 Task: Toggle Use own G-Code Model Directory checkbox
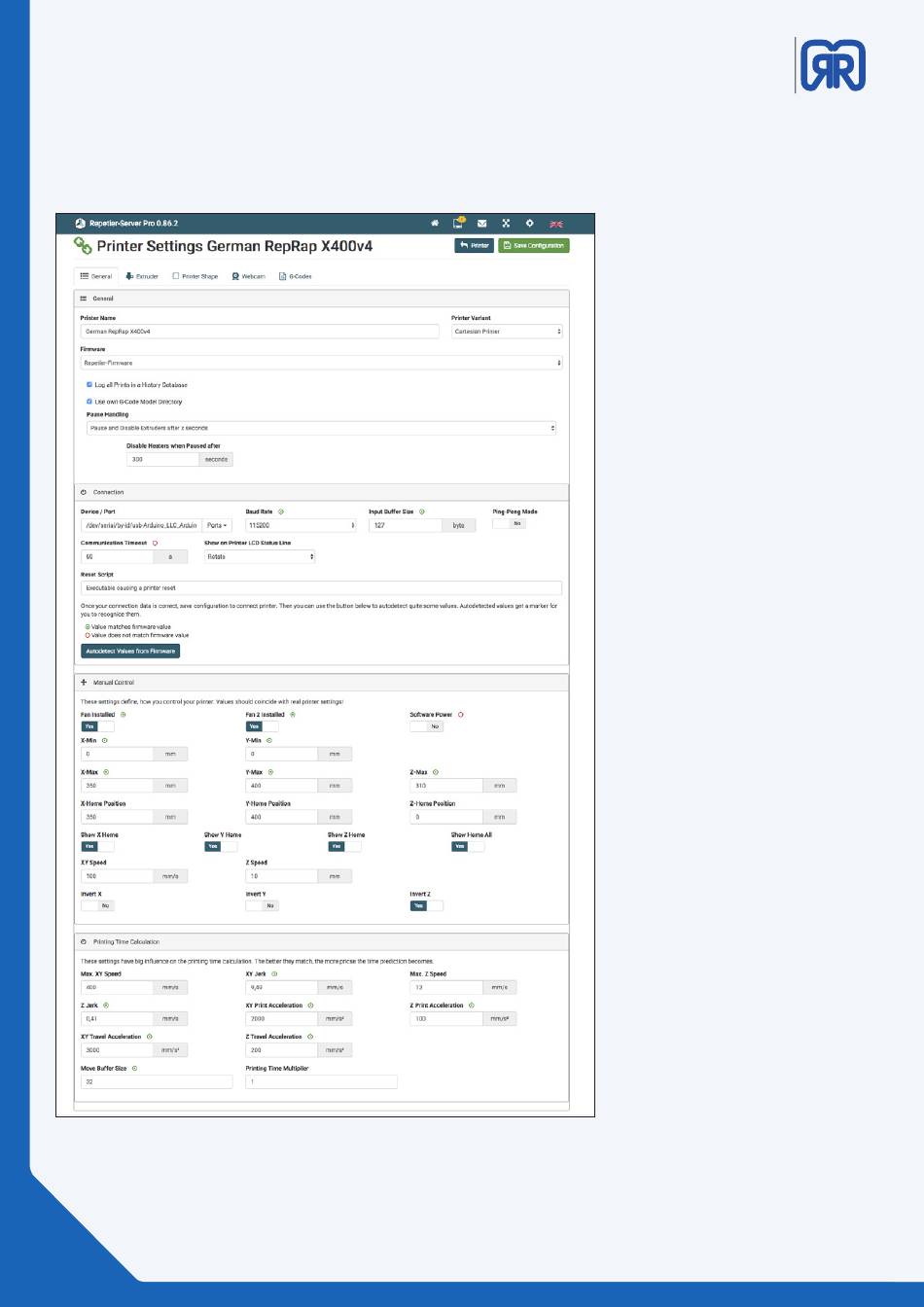(89, 402)
